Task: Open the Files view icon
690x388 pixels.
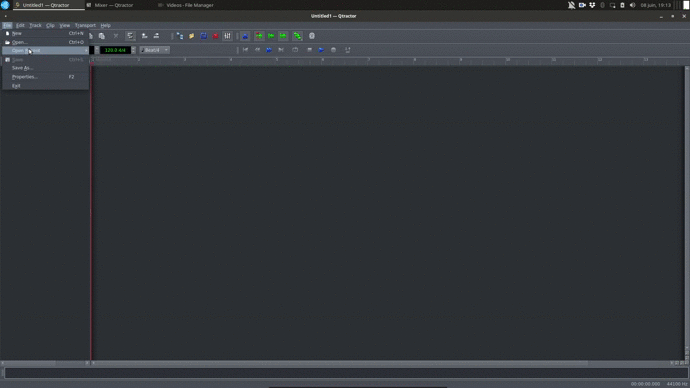Action: click(180, 36)
